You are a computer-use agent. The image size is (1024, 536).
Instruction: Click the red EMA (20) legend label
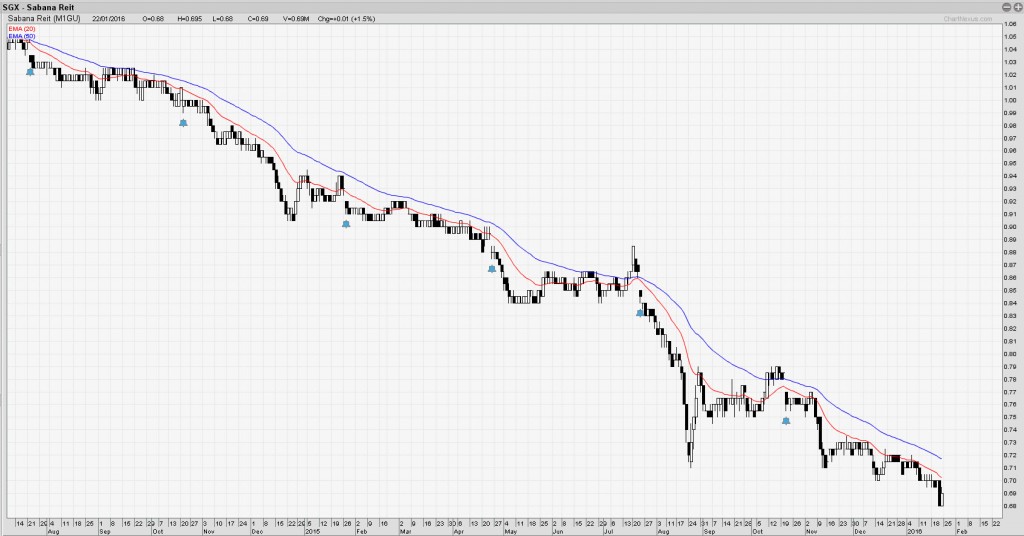[x=20, y=28]
